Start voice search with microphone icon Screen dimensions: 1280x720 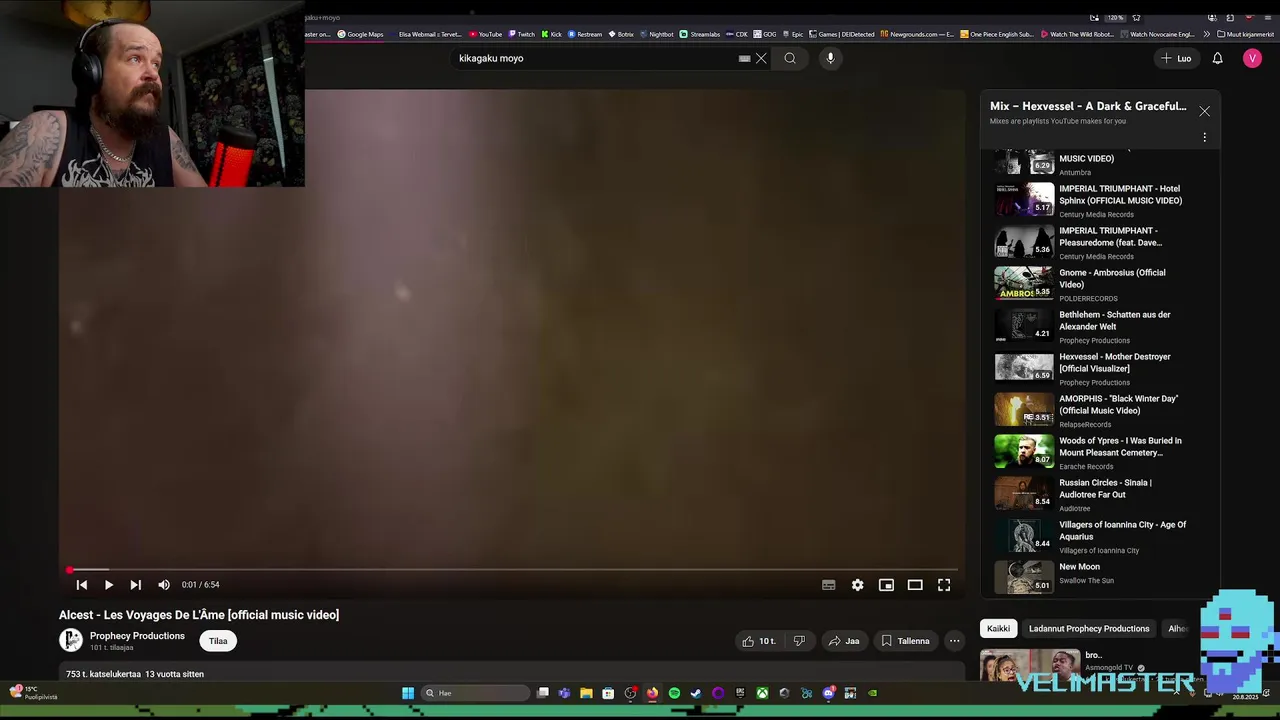pos(830,58)
